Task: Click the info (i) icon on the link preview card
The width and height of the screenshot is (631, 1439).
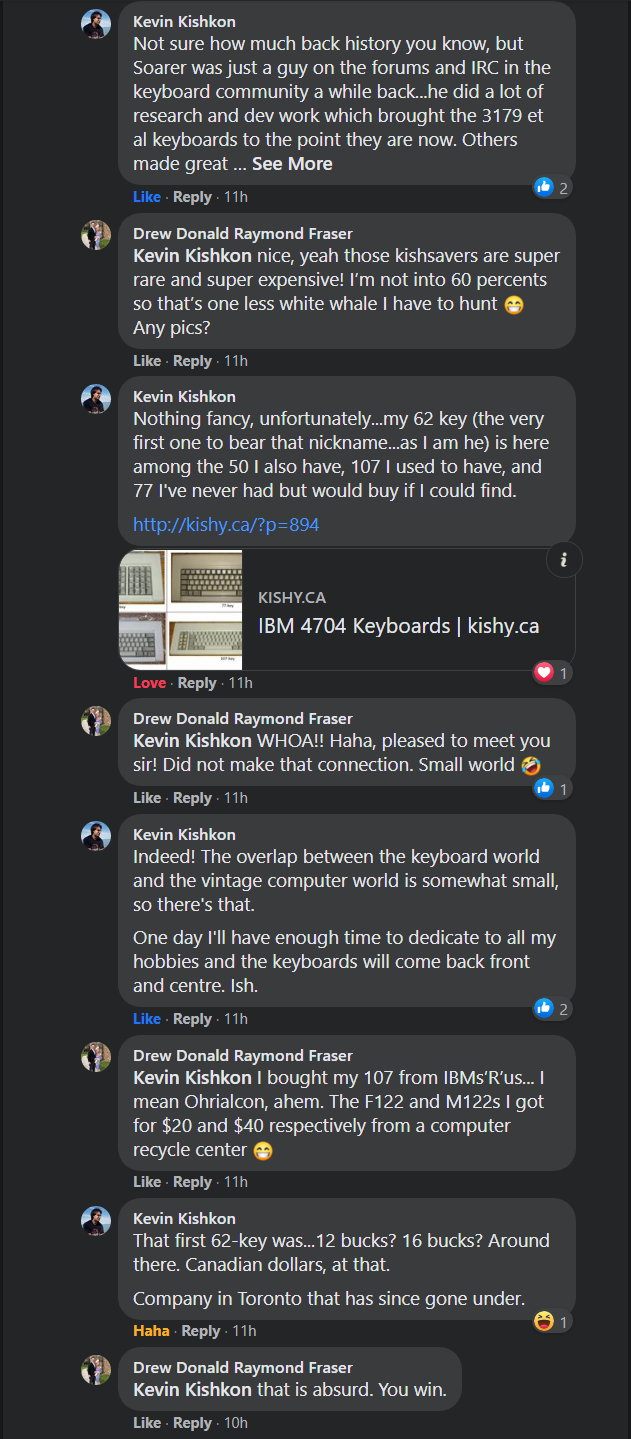Action: point(564,559)
